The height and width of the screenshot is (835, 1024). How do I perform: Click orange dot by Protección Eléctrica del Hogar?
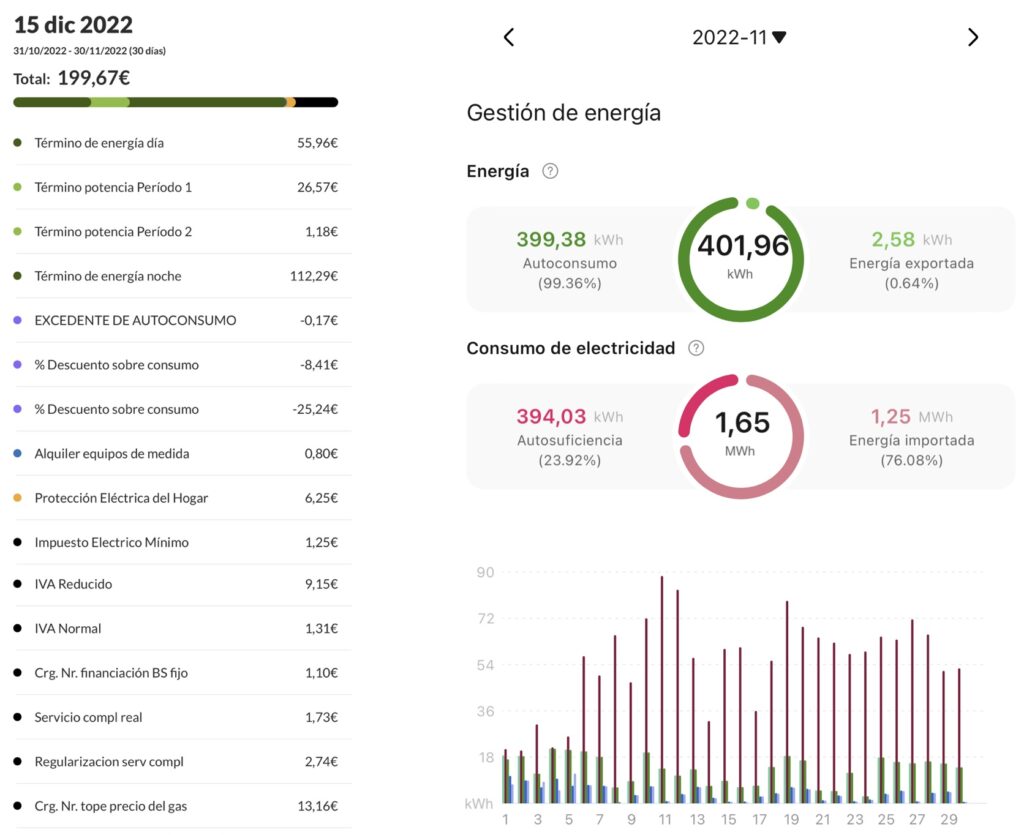click(18, 498)
